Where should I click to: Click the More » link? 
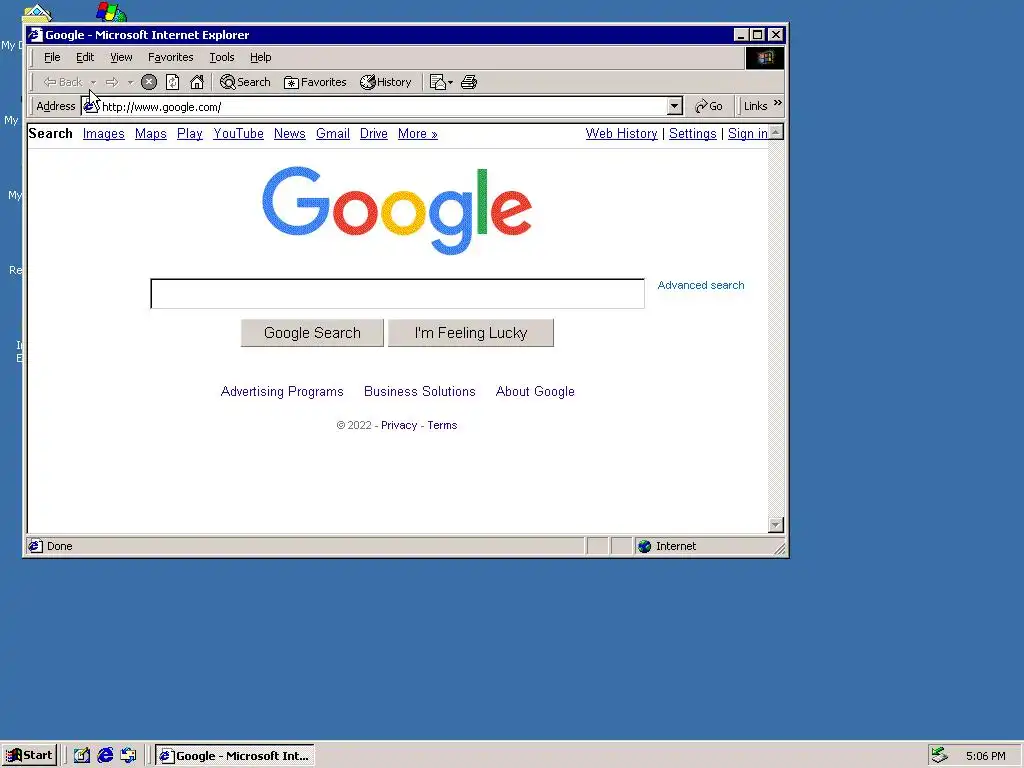pyautogui.click(x=417, y=134)
